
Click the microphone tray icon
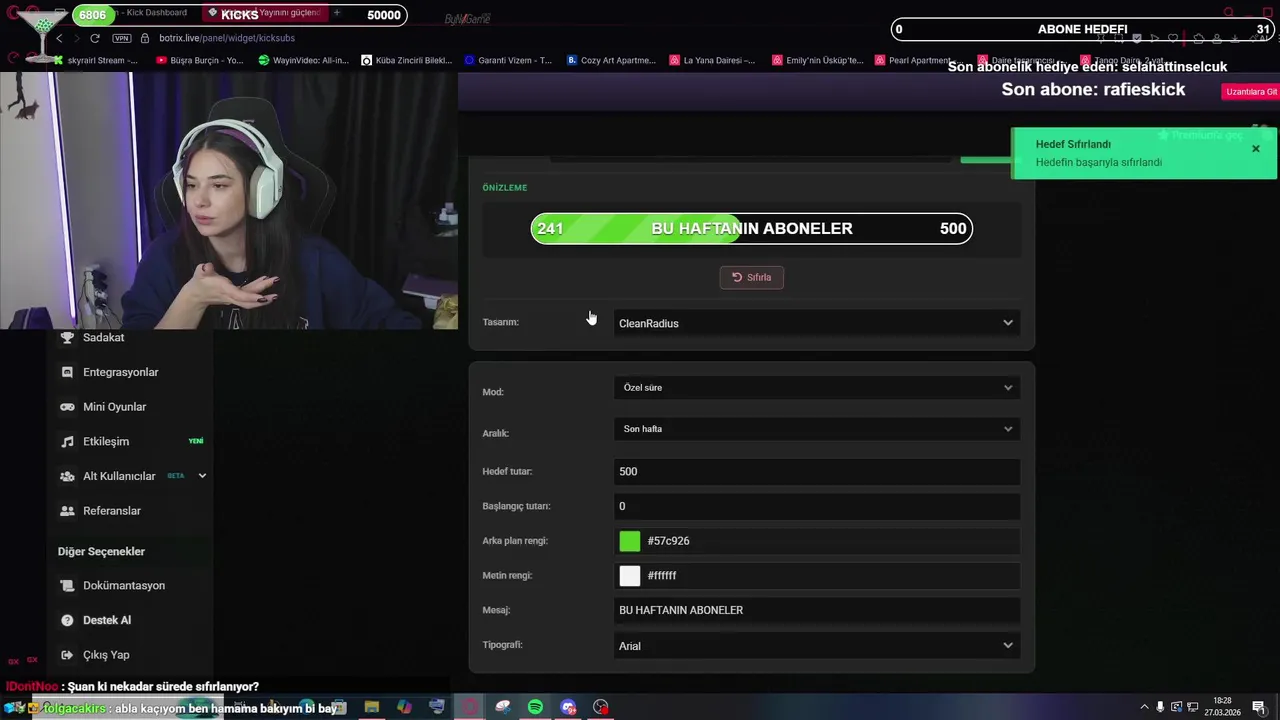[x=1161, y=707]
